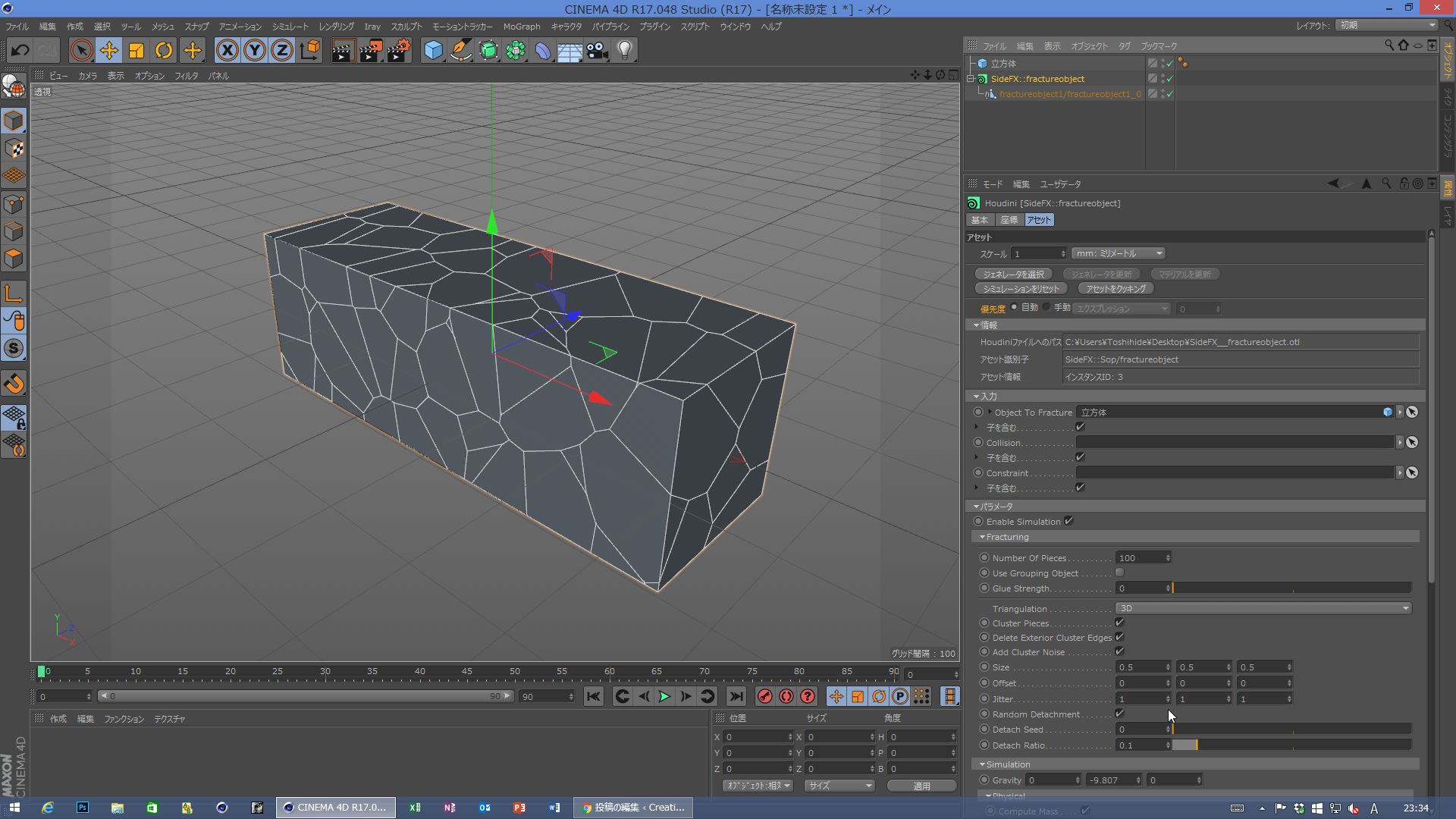Activate the Scale tool
The image size is (1456, 819).
pyautogui.click(x=136, y=51)
